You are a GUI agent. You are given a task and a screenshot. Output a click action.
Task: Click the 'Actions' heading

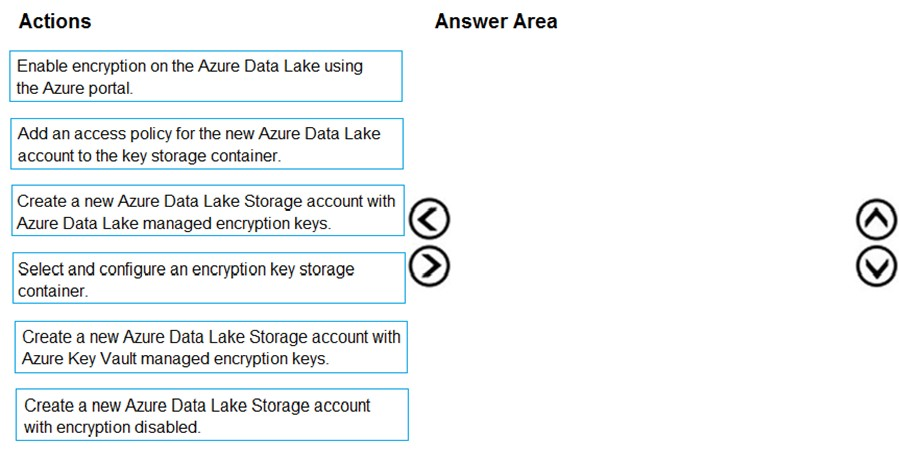(x=55, y=21)
